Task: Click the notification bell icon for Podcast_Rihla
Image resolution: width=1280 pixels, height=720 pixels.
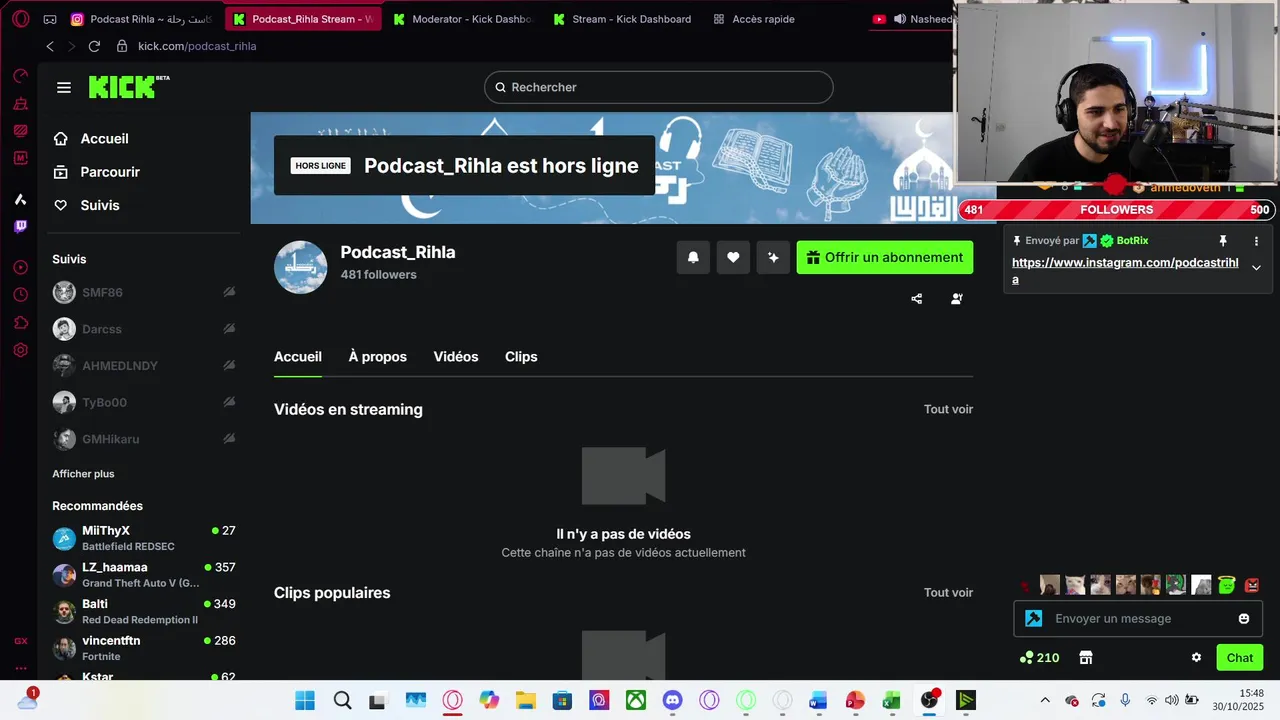Action: coord(693,257)
